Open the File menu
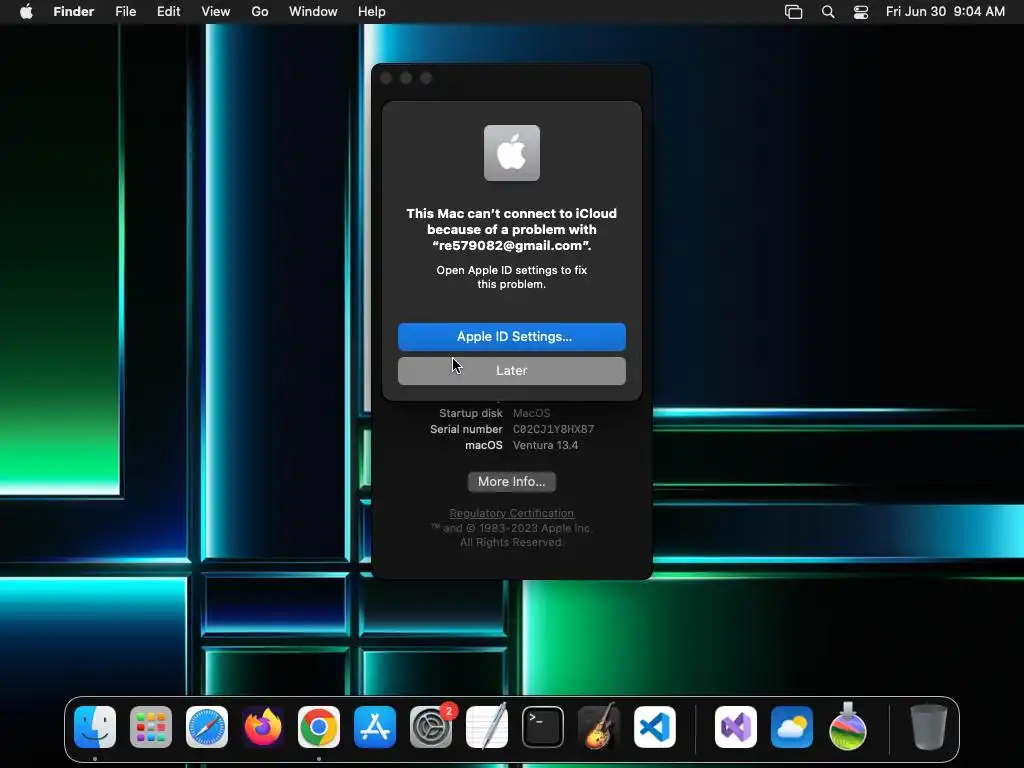 click(x=125, y=12)
